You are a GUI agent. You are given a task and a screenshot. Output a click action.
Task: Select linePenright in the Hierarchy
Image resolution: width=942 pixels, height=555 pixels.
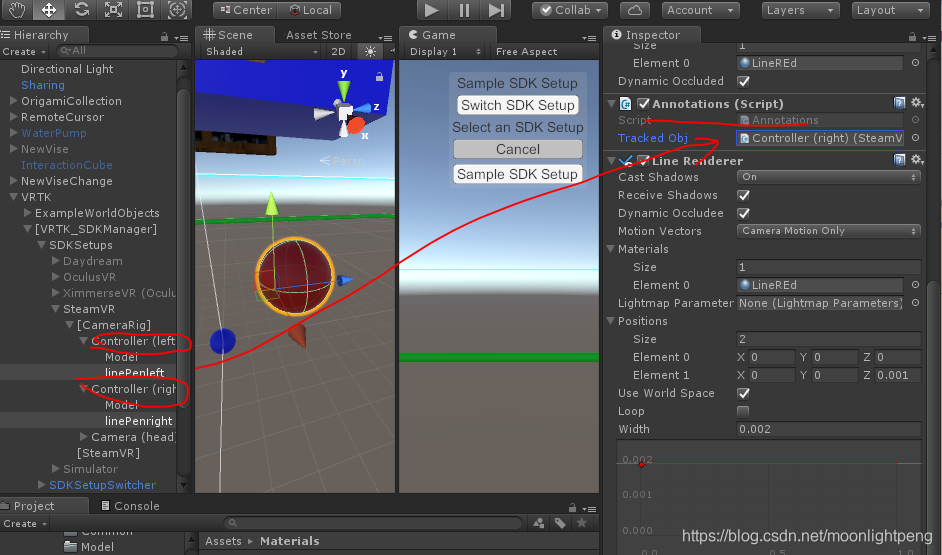138,421
